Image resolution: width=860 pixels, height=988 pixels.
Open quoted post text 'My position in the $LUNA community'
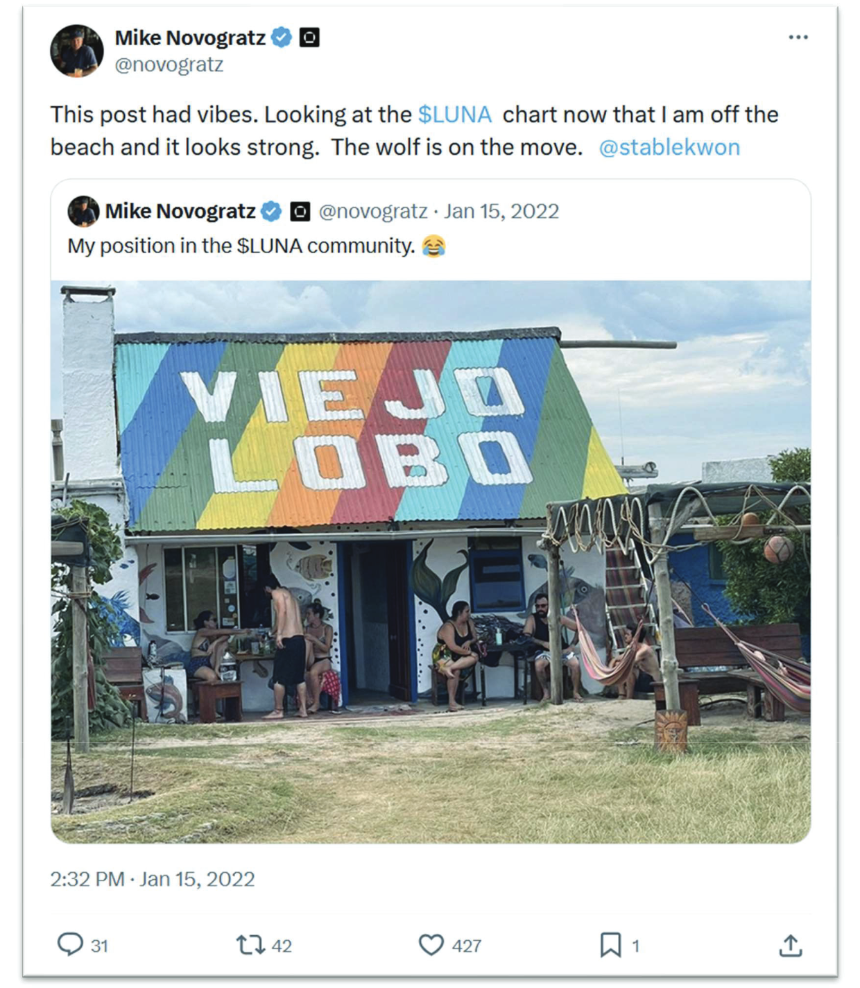point(241,246)
